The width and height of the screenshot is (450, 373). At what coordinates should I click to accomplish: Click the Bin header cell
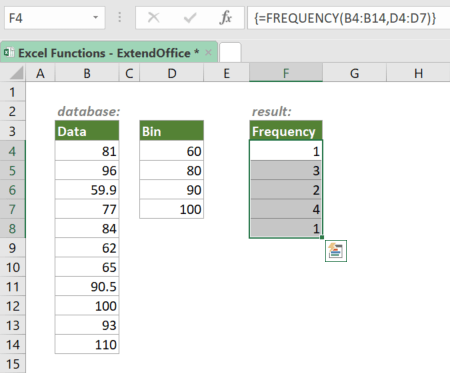point(172,131)
